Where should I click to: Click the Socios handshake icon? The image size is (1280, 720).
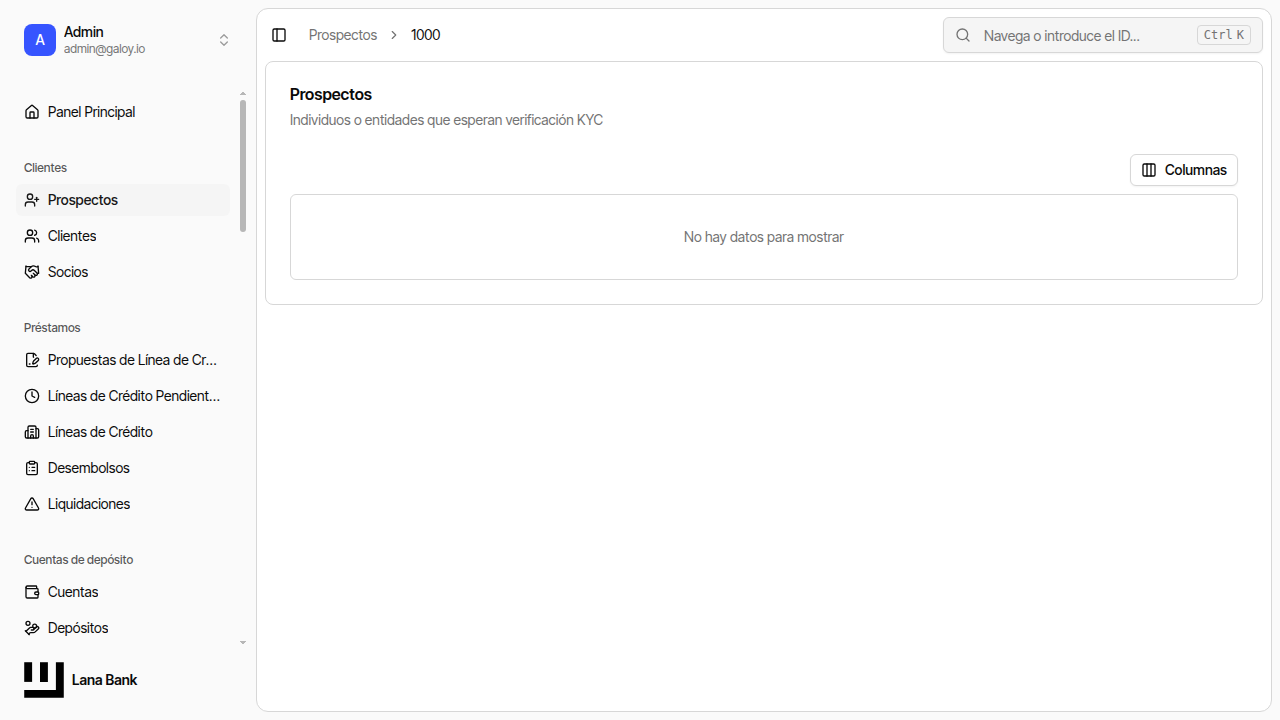coord(32,272)
